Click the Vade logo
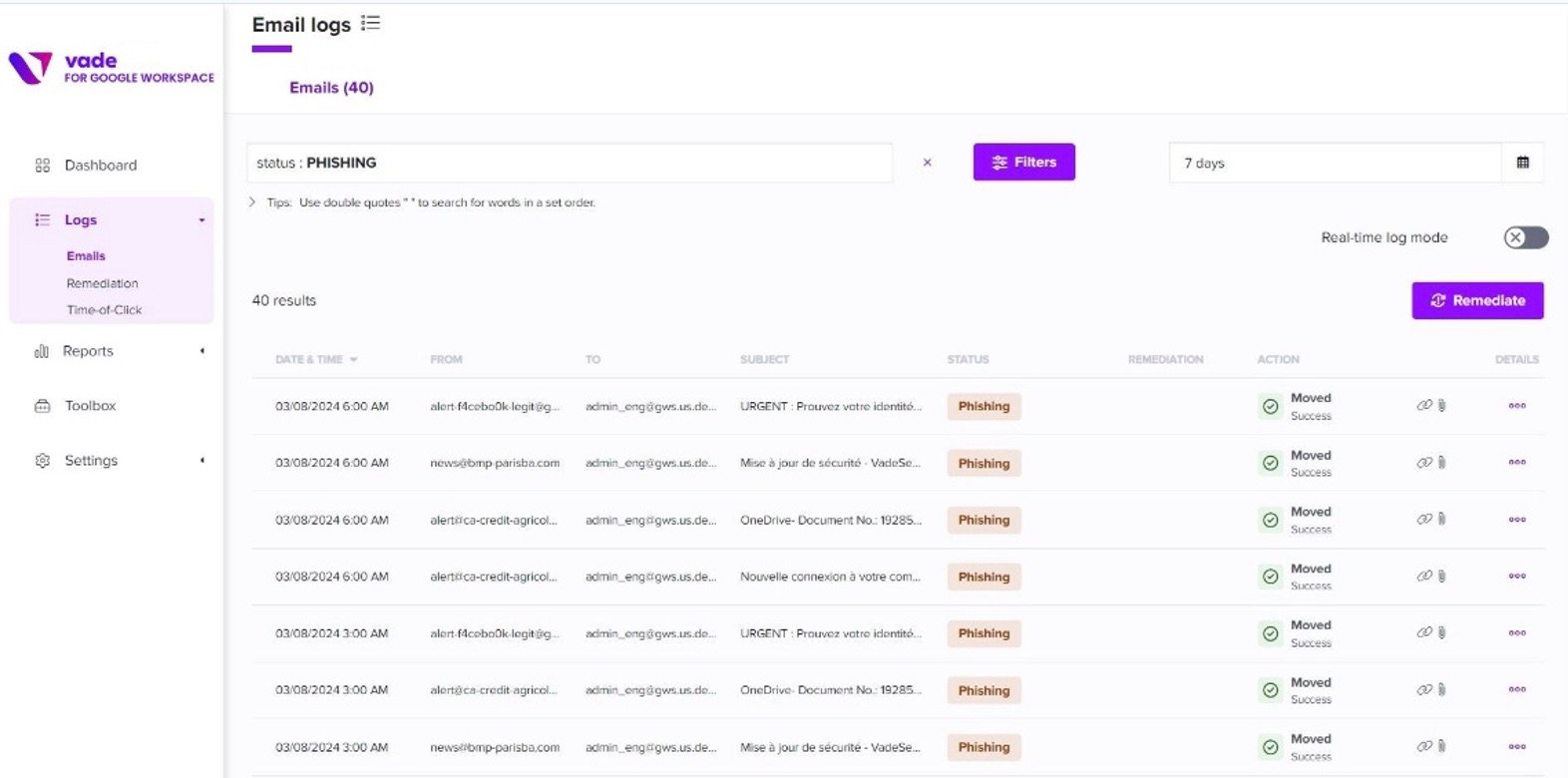The height and width of the screenshot is (778, 1568). click(111, 68)
